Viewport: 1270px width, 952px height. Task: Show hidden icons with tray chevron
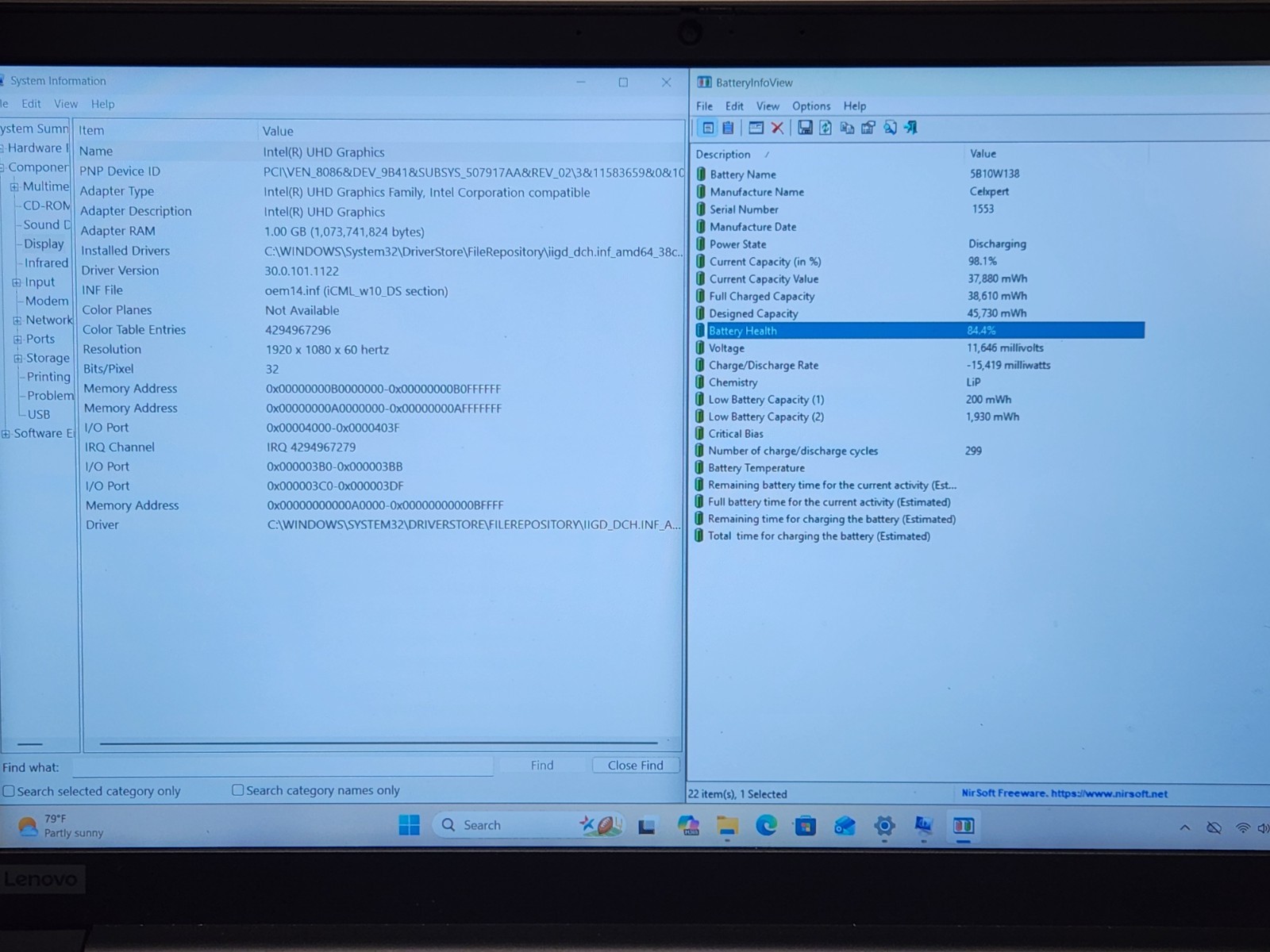click(1185, 827)
